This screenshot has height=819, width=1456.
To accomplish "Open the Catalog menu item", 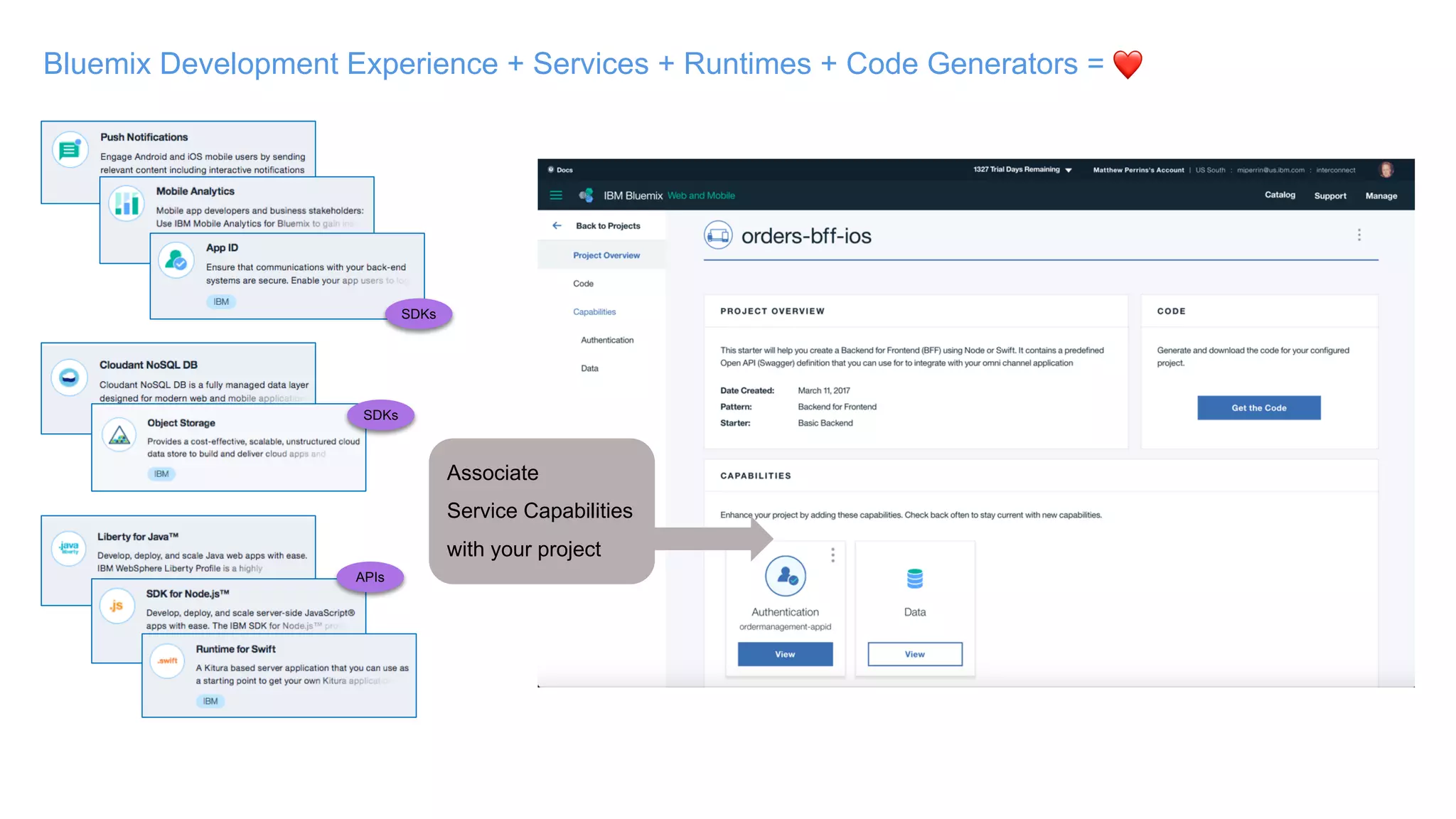I will [1279, 195].
